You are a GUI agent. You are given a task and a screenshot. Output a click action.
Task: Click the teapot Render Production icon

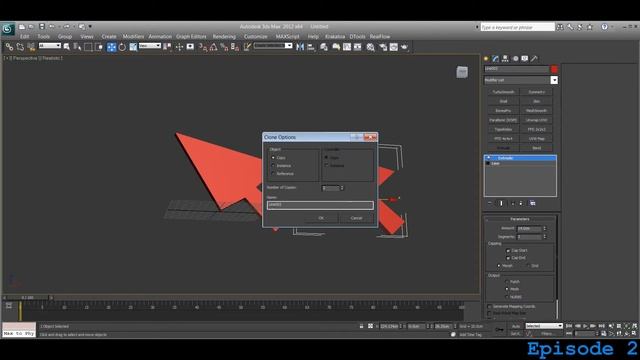click(x=404, y=47)
